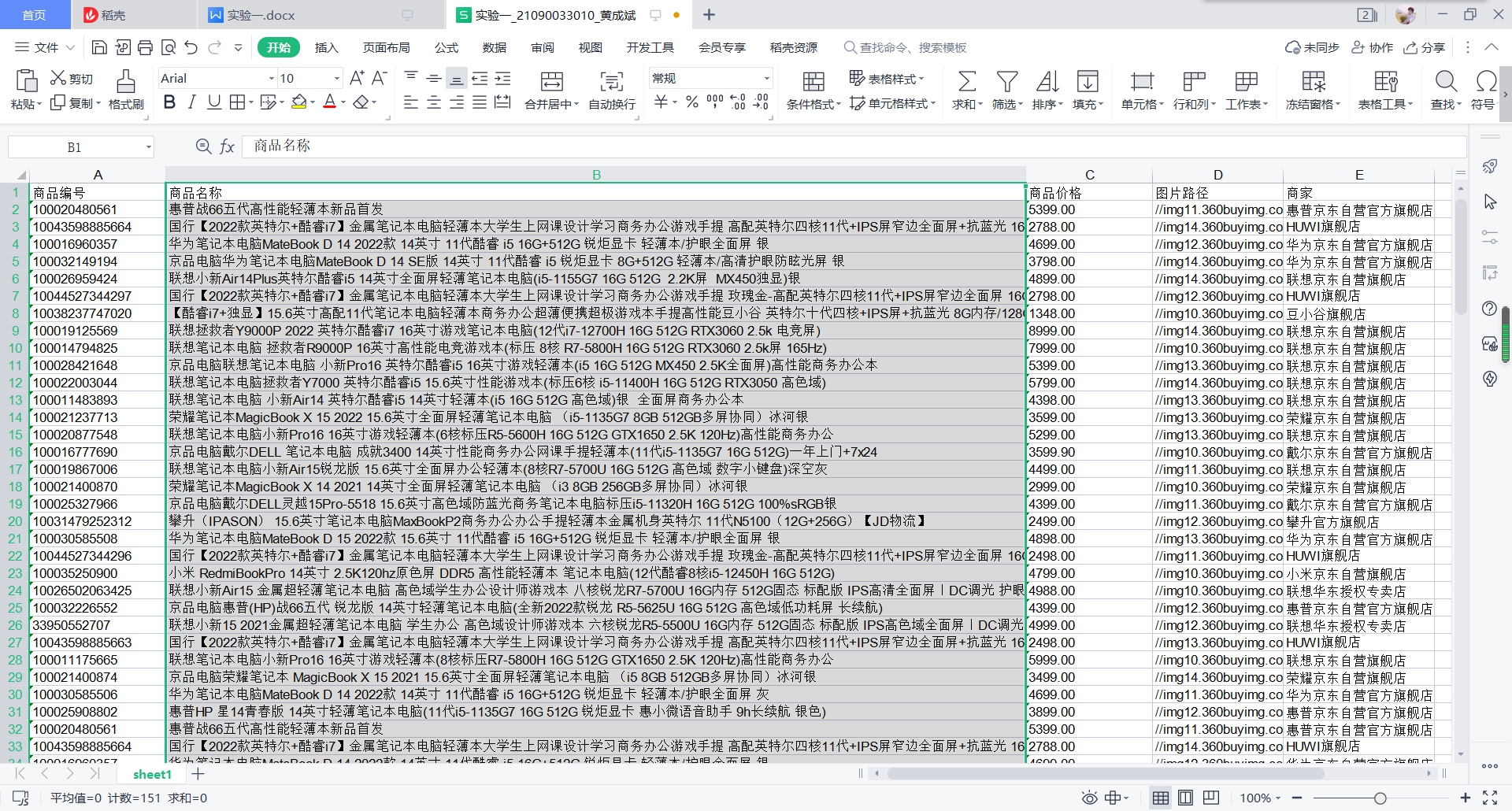Open the font size 10 dropdown
This screenshot has height=811, width=1512.
pos(337,78)
